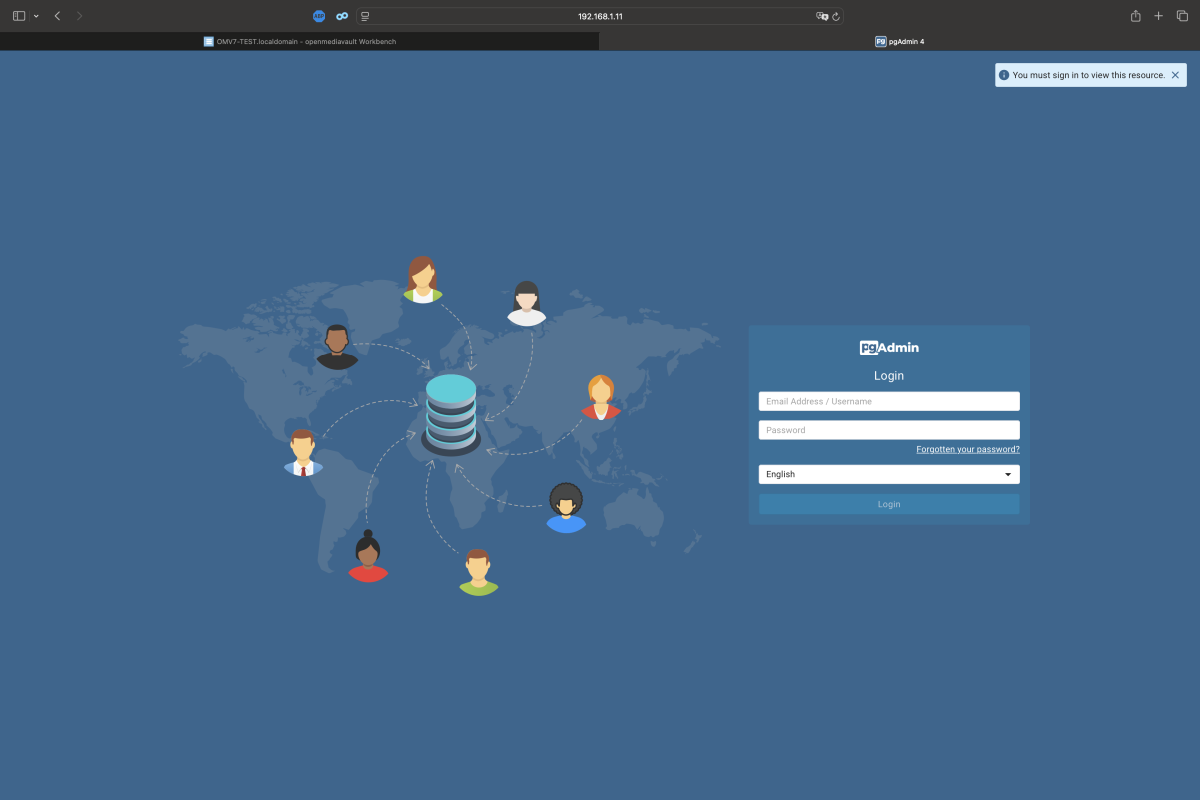Open a new tab with the plus icon
The width and height of the screenshot is (1200, 800).
1159,16
